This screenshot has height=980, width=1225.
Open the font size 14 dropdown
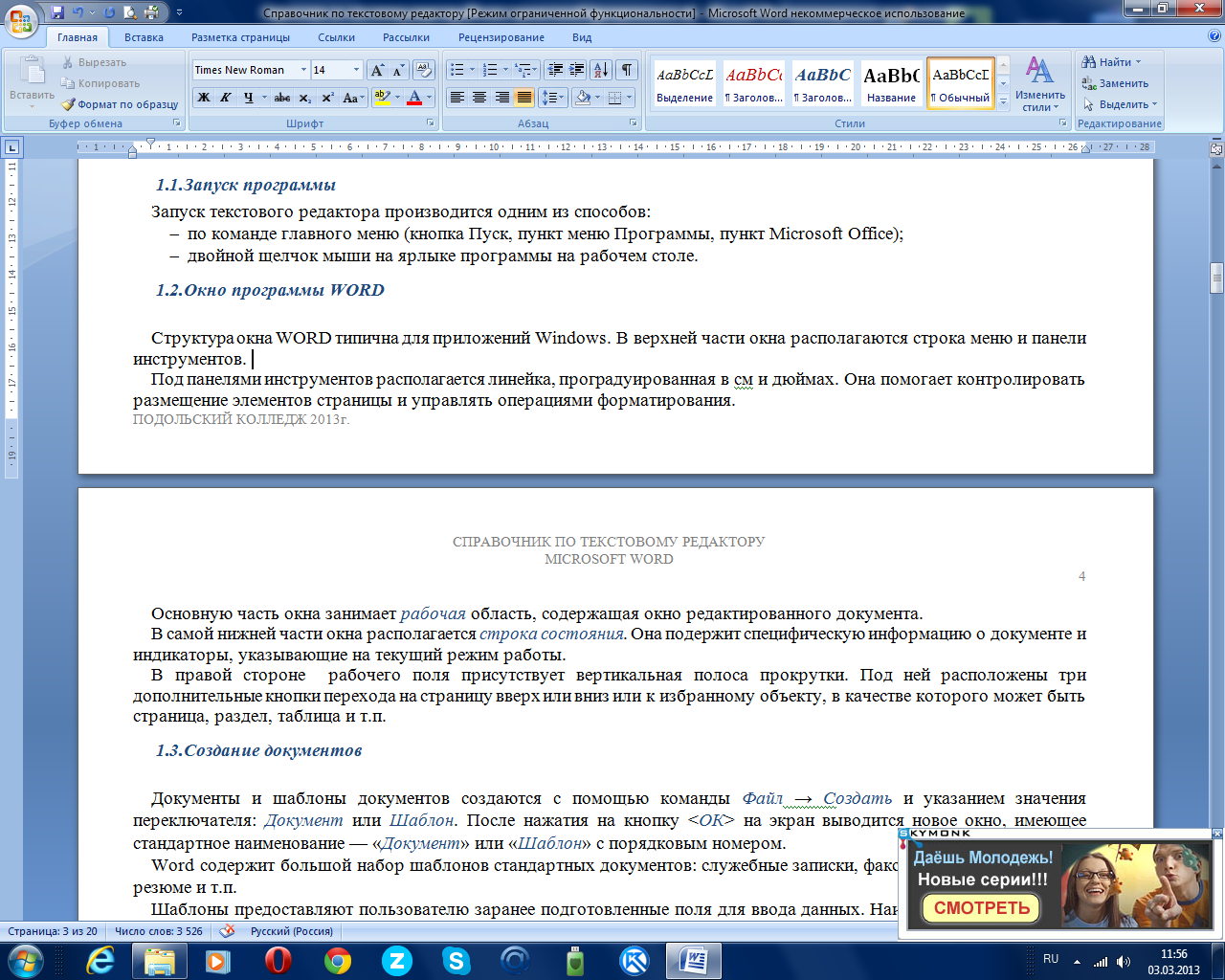coord(357,70)
